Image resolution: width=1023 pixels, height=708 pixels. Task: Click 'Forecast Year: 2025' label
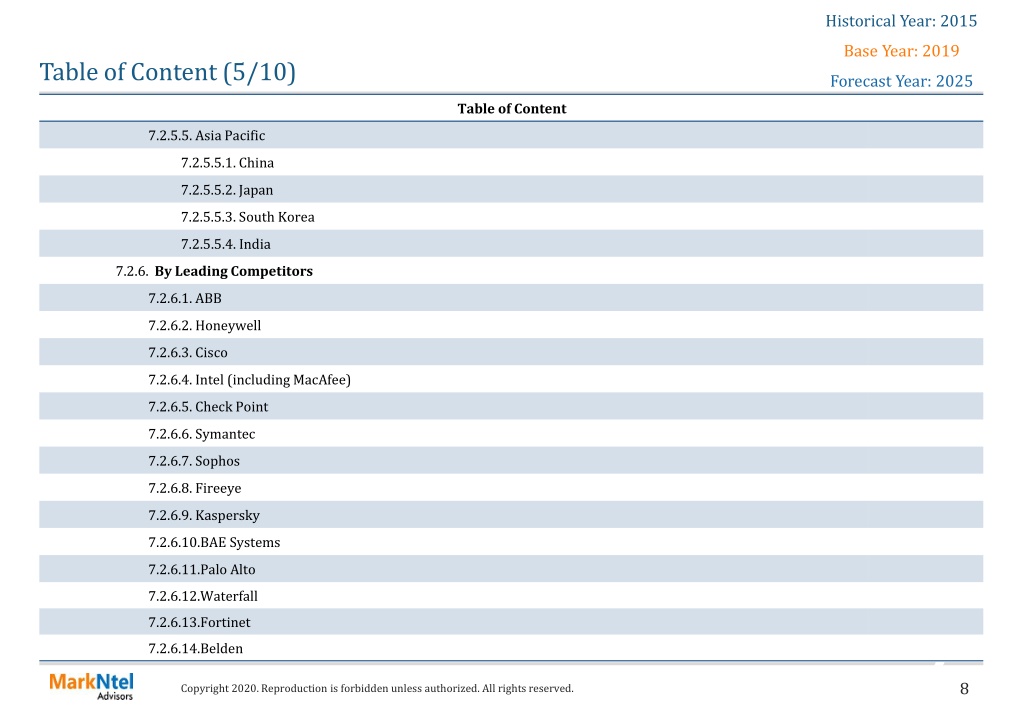[x=901, y=81]
